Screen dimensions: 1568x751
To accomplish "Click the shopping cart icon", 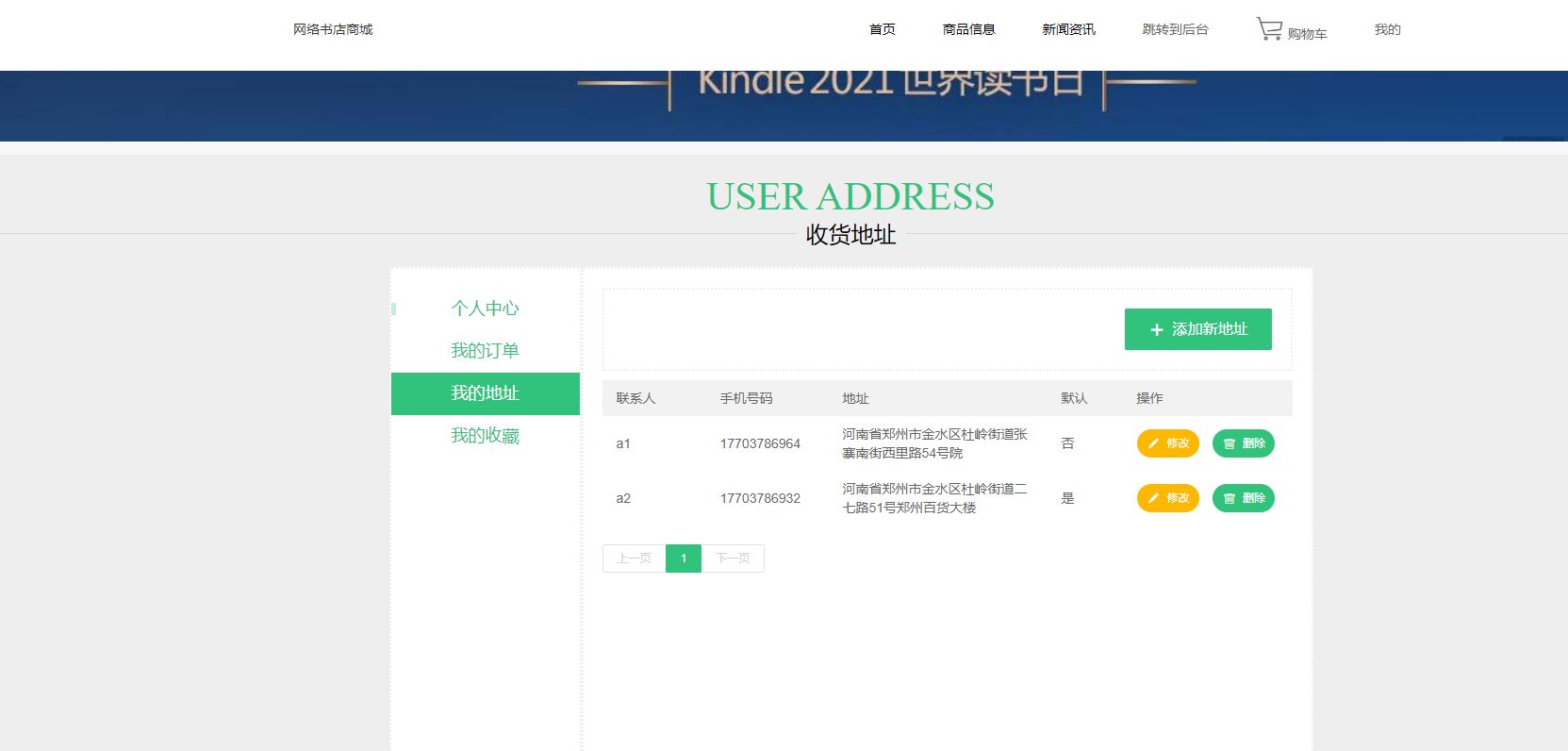I will pos(1269,29).
